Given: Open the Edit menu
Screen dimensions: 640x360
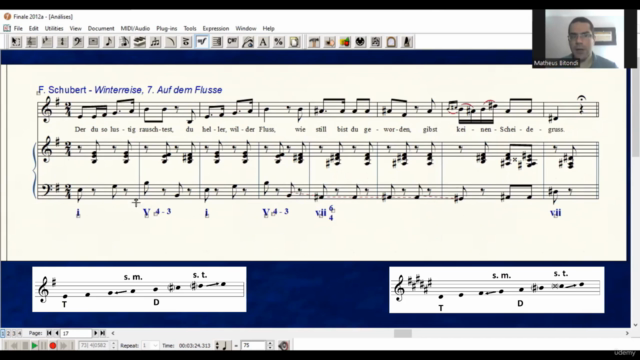Looking at the screenshot, I should 33,29.
